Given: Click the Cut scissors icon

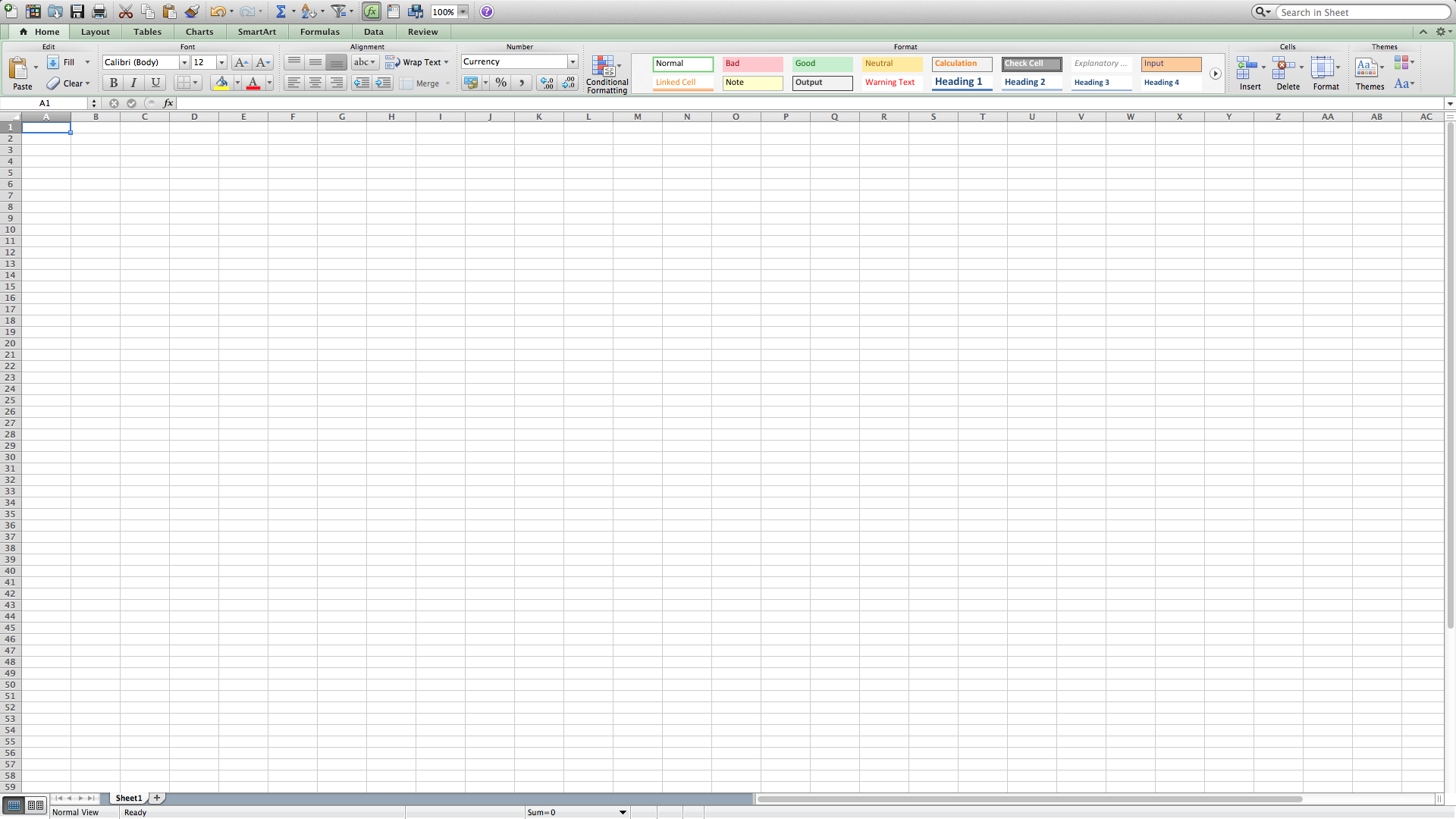Looking at the screenshot, I should pyautogui.click(x=126, y=11).
